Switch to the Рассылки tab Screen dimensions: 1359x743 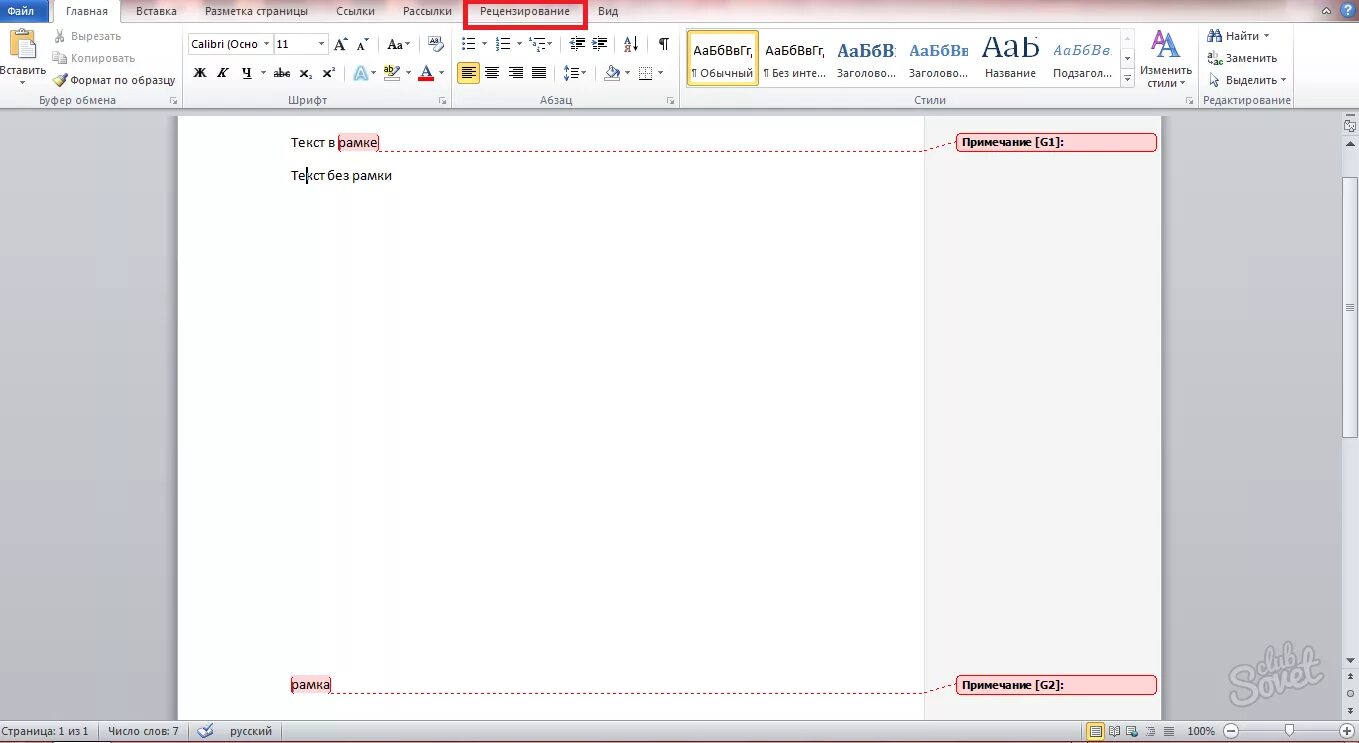427,11
